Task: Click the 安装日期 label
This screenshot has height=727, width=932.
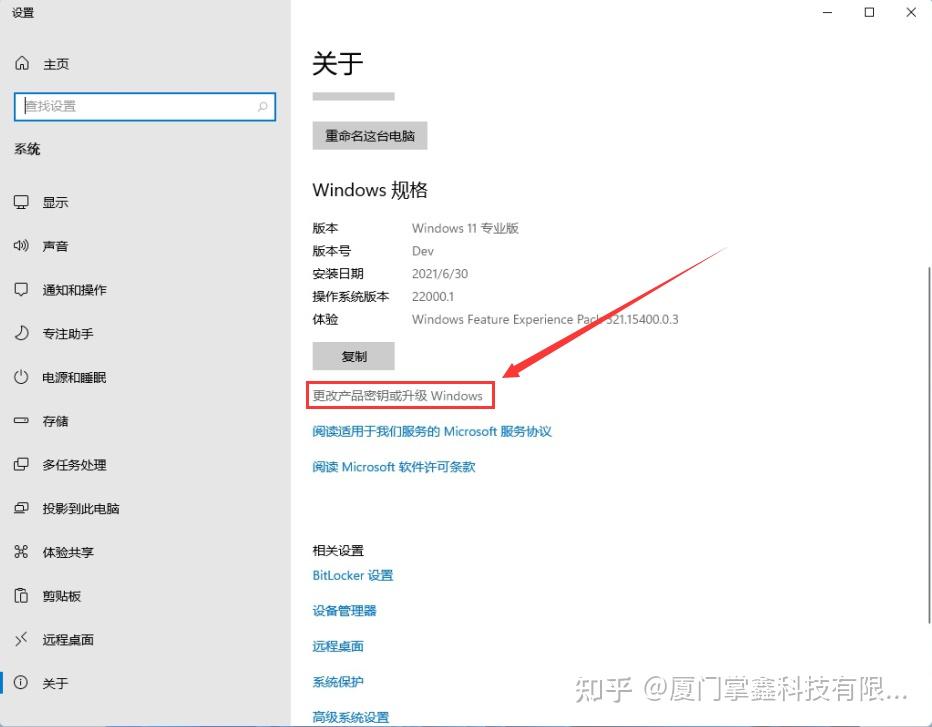Action: tap(338, 274)
